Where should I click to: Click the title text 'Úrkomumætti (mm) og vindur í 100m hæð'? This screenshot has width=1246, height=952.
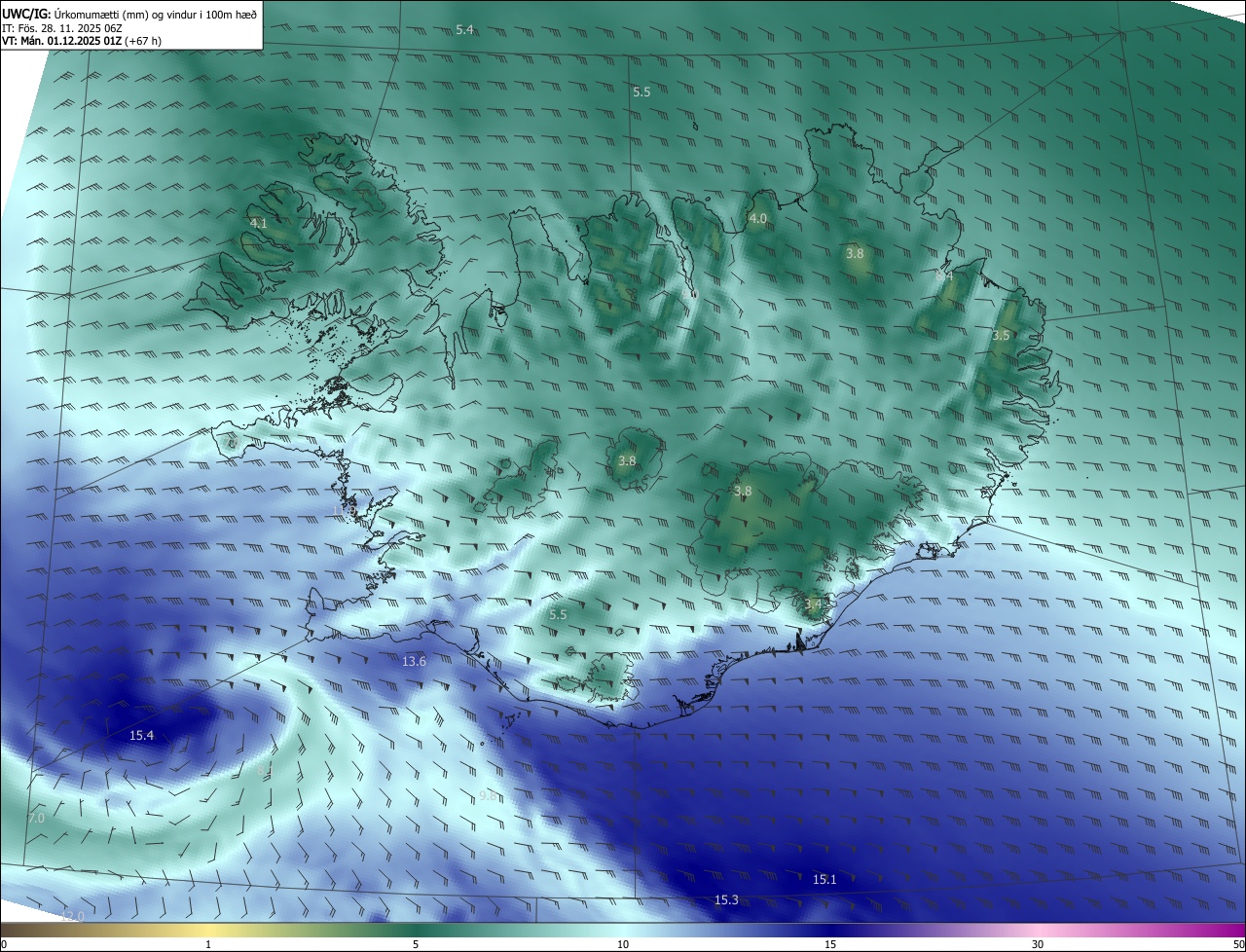point(156,13)
